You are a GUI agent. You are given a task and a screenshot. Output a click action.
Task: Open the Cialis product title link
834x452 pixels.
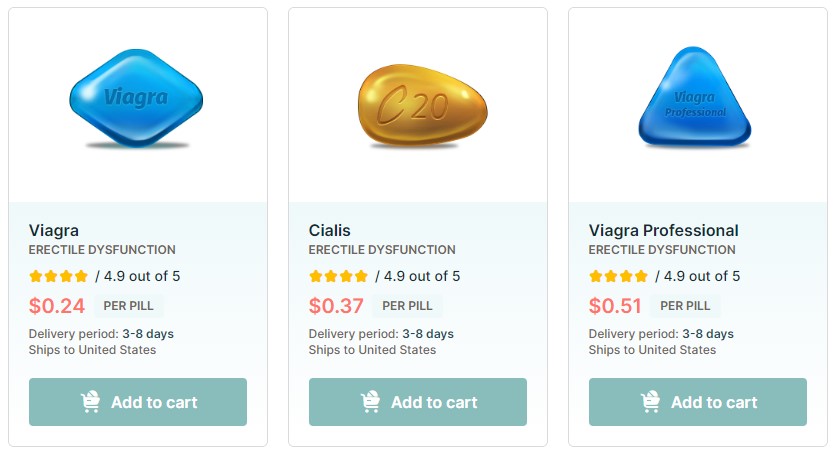click(330, 230)
